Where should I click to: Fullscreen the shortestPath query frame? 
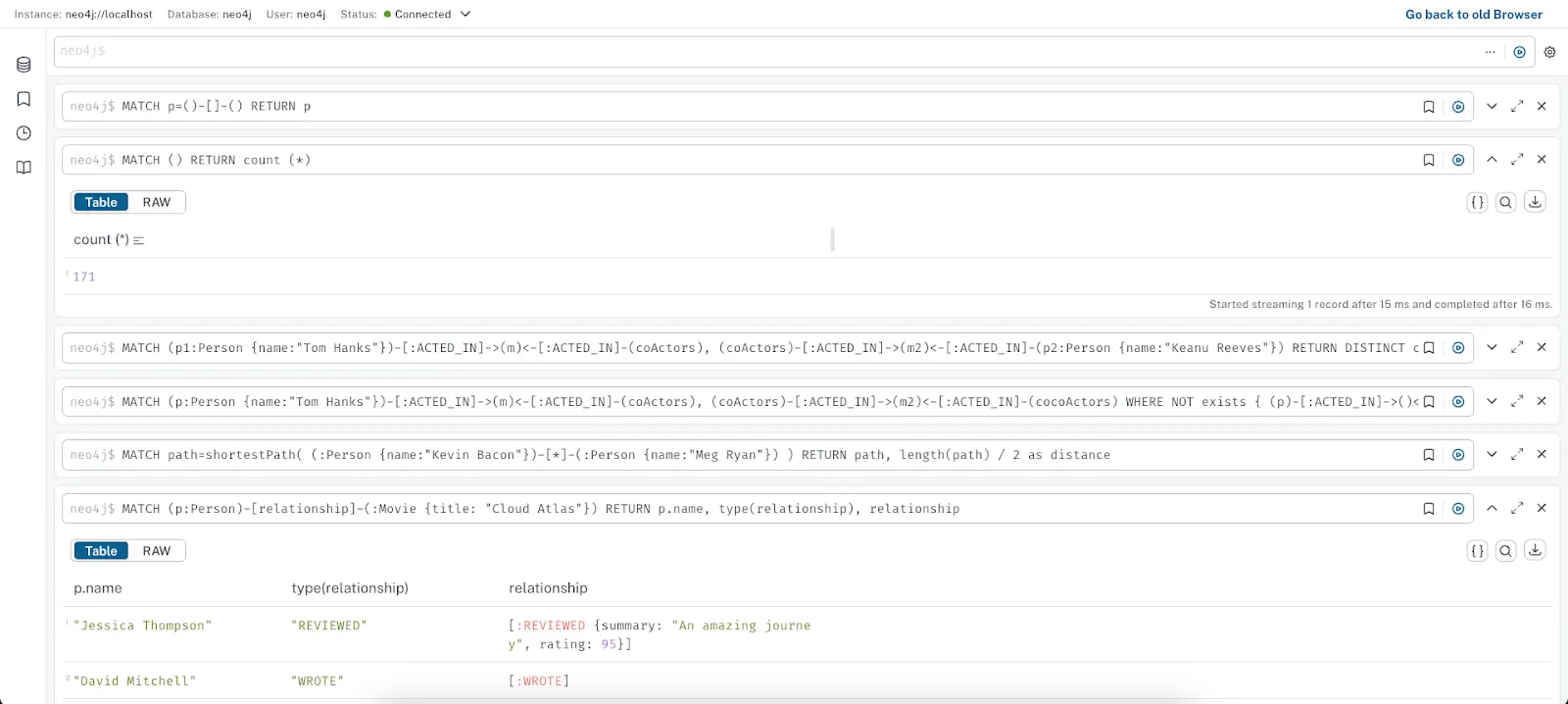point(1517,454)
